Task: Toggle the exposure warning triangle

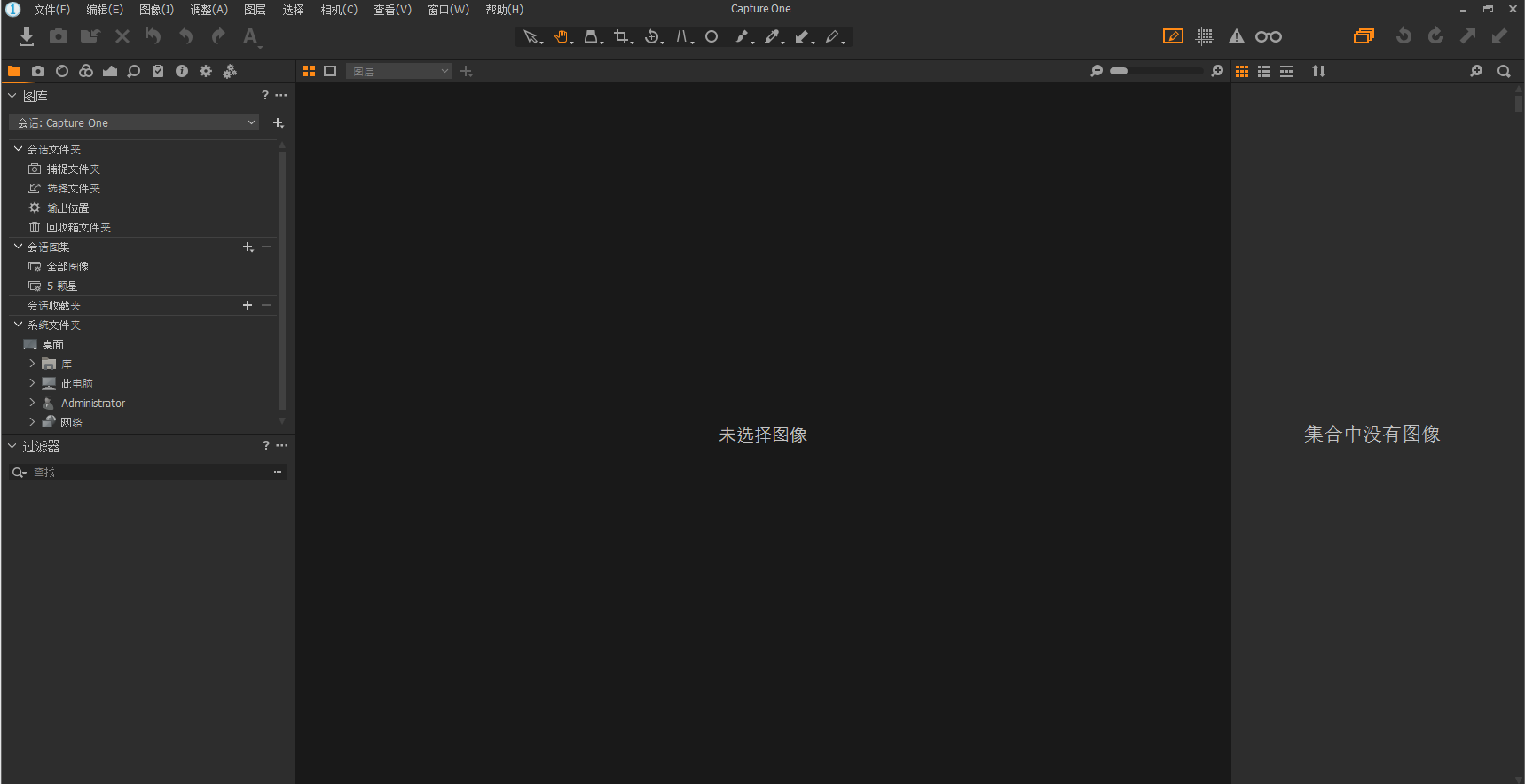Action: point(1236,36)
